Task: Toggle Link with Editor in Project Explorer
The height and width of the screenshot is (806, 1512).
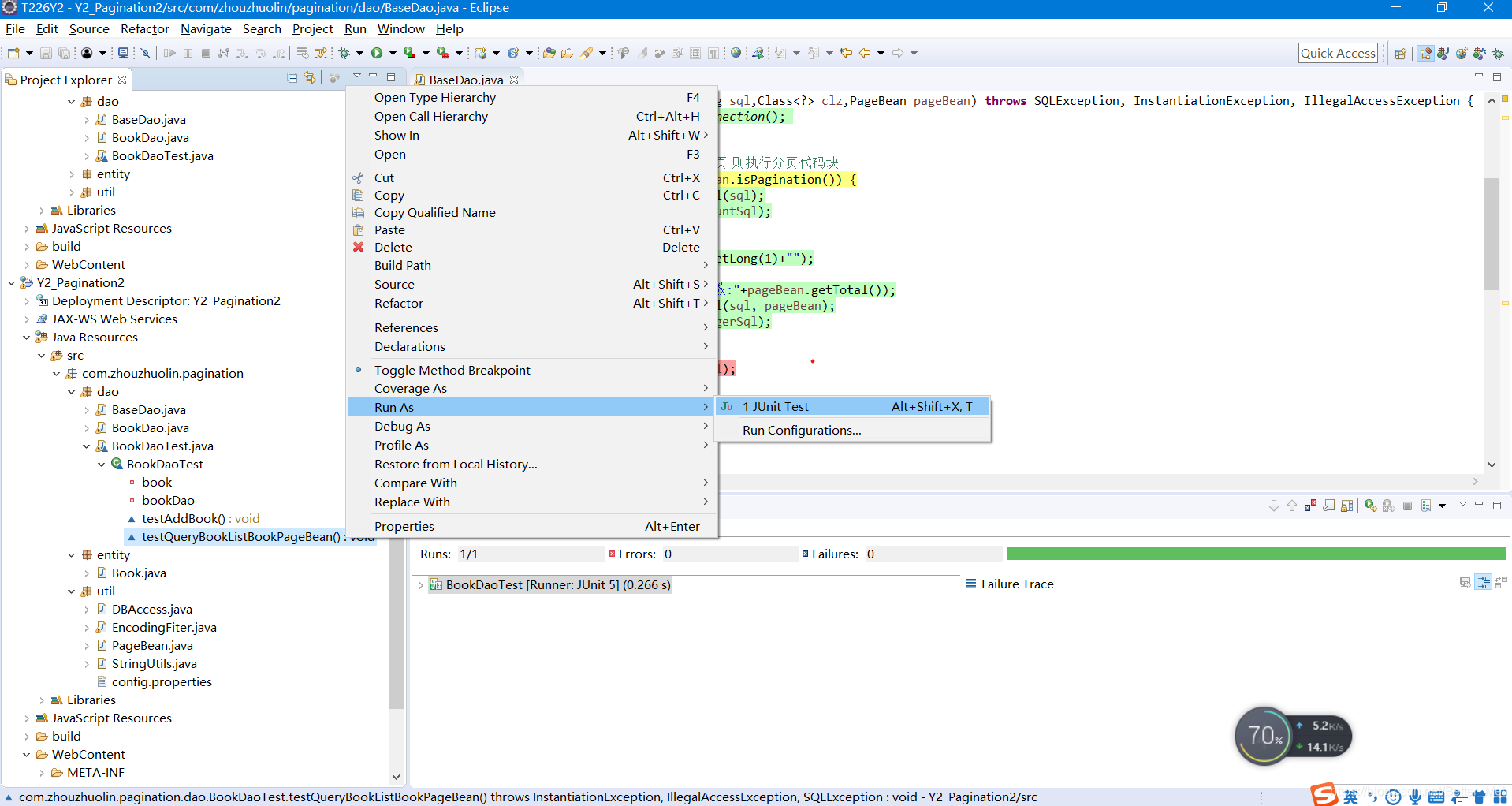Action: [310, 77]
